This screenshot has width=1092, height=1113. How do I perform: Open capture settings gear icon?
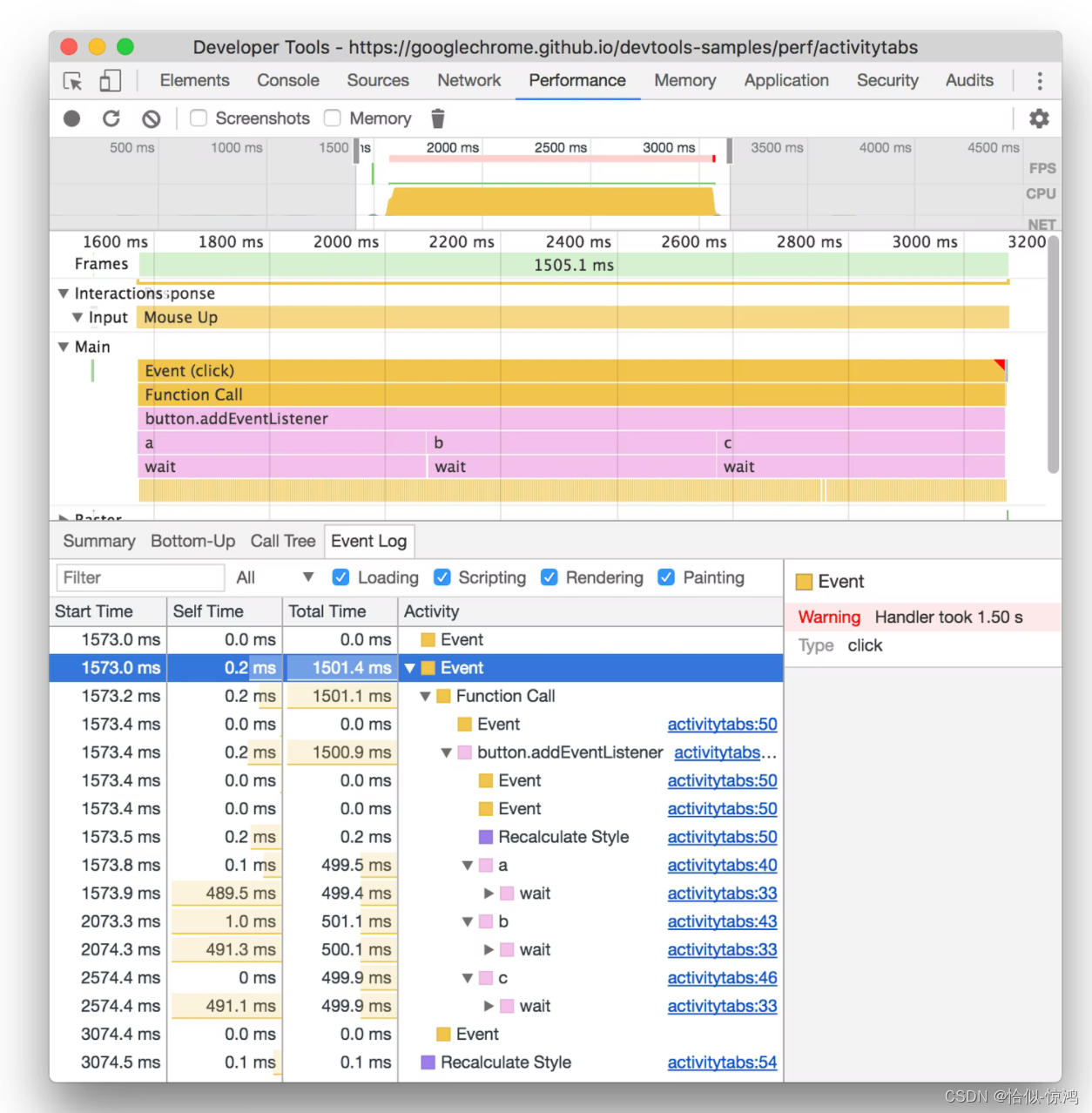(1039, 118)
